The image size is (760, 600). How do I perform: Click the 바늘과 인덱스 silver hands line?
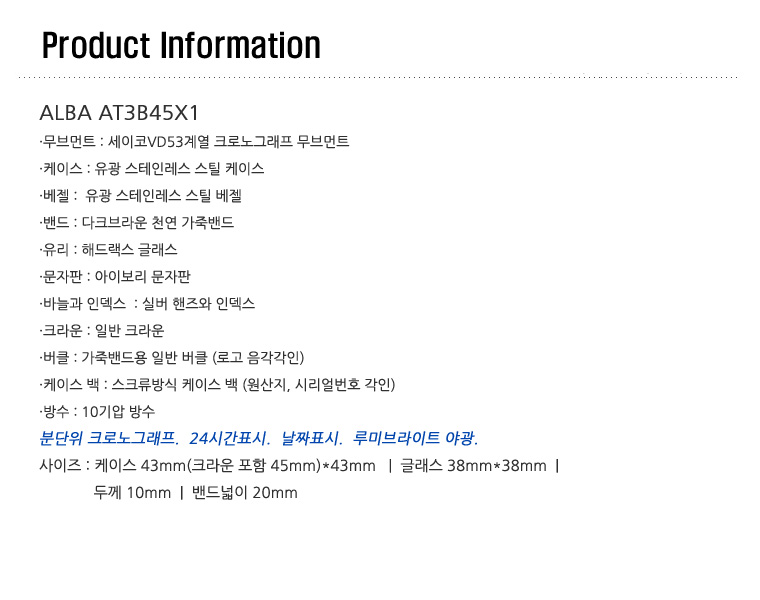click(x=147, y=303)
